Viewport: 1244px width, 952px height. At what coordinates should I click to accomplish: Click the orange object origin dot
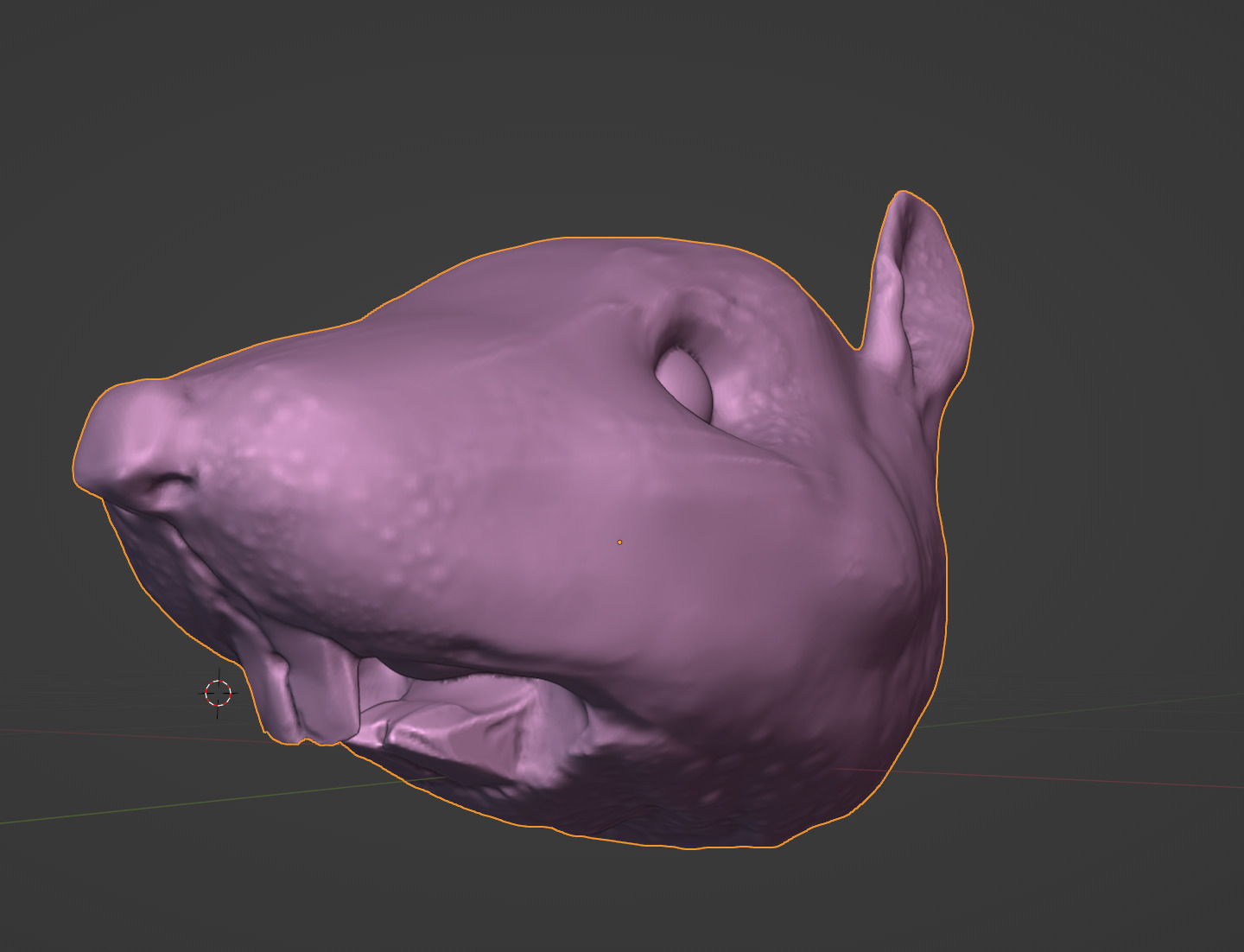pos(619,543)
